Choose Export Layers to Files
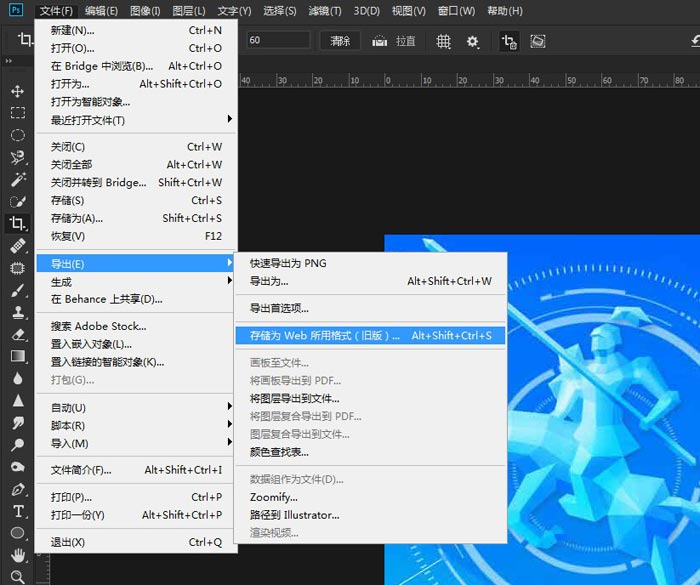The width and height of the screenshot is (700, 585). [x=370, y=398]
